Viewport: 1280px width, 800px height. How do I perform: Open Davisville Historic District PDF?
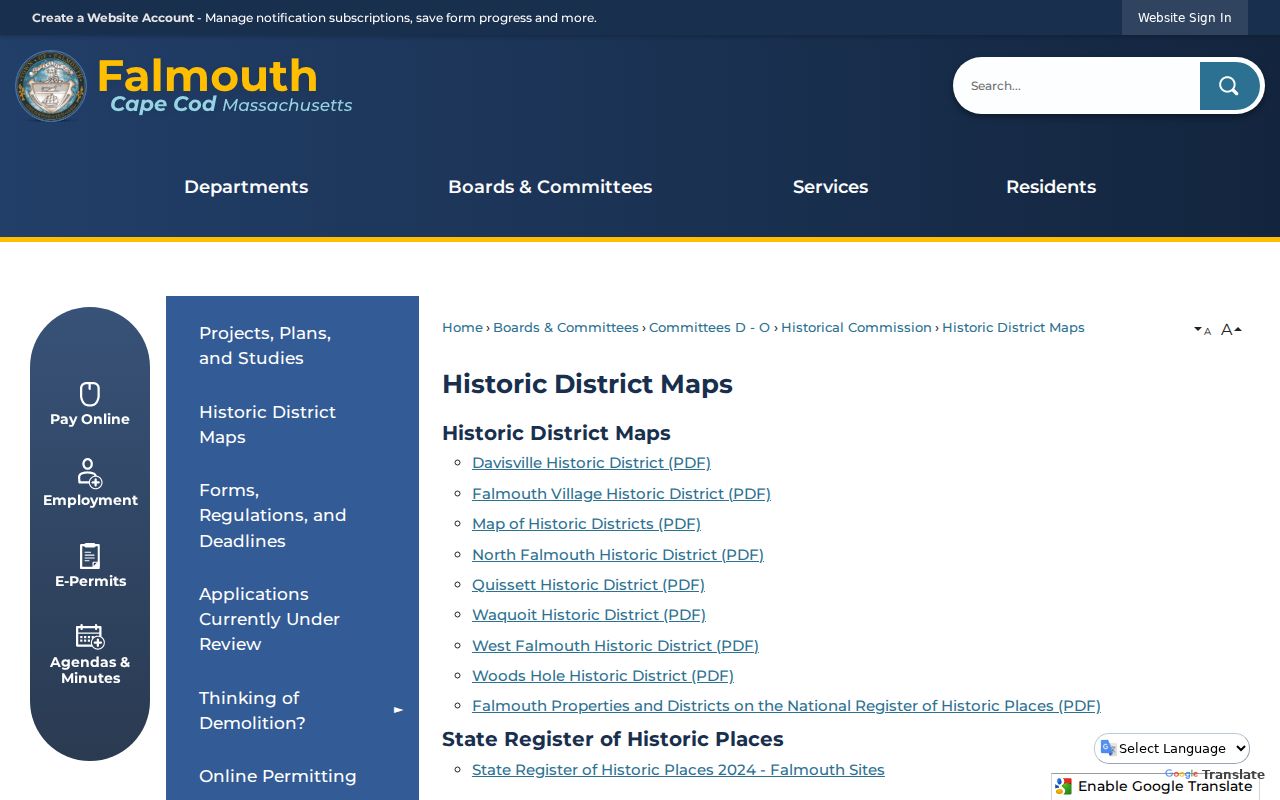pos(591,463)
